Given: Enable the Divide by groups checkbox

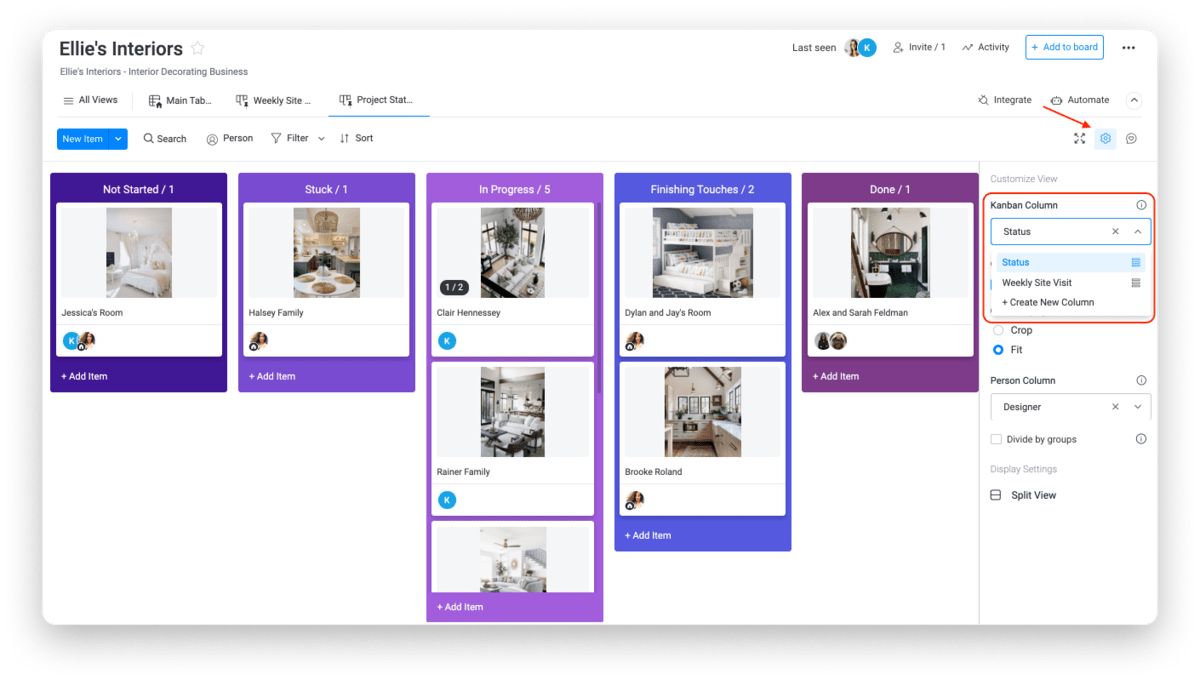Looking at the screenshot, I should pyautogui.click(x=996, y=439).
